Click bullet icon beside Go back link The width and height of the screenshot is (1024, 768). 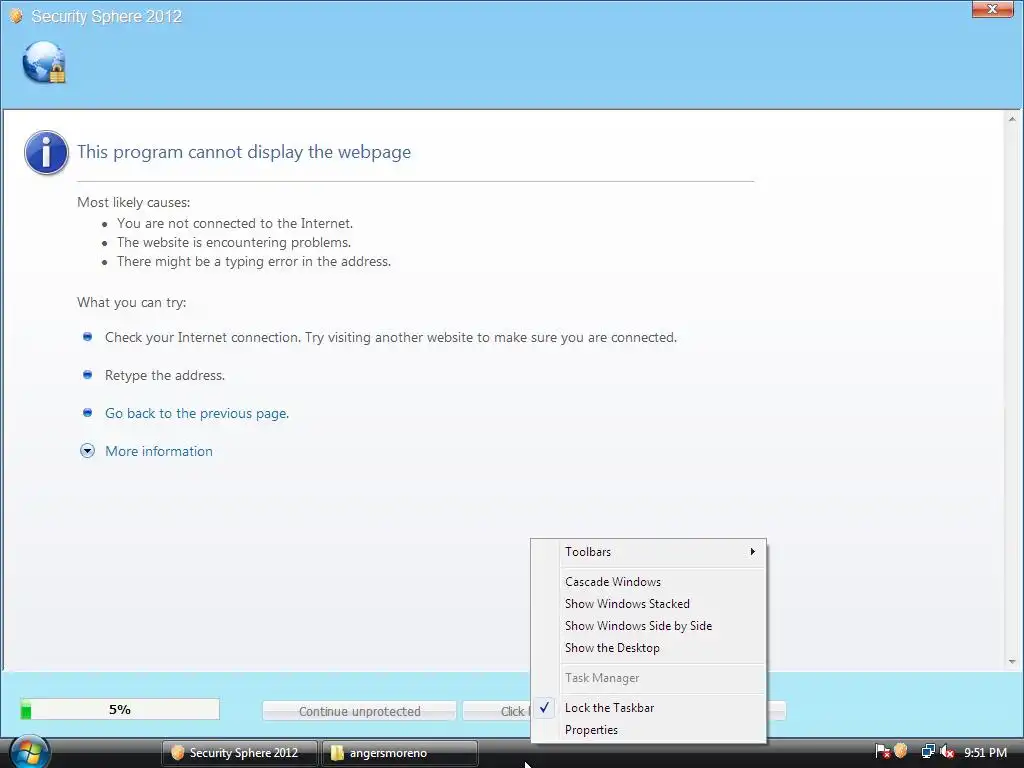88,412
